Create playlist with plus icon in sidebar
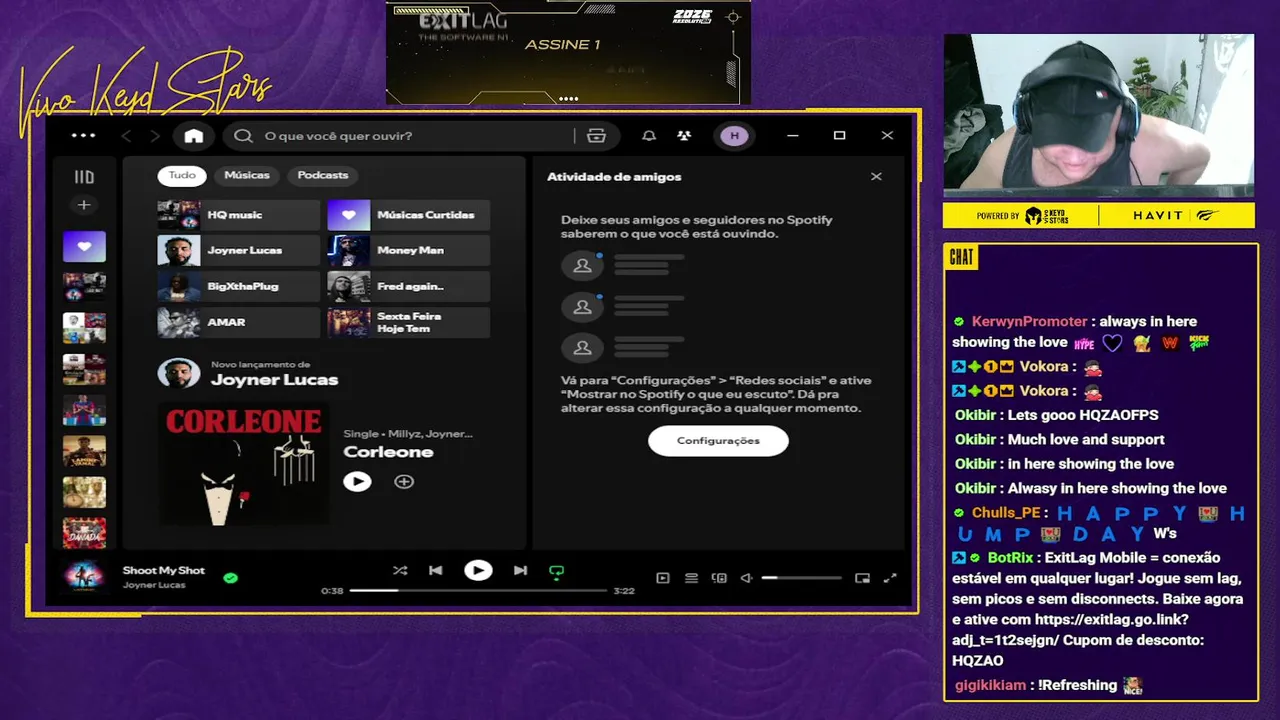Viewport: 1280px width, 720px height. pos(84,205)
